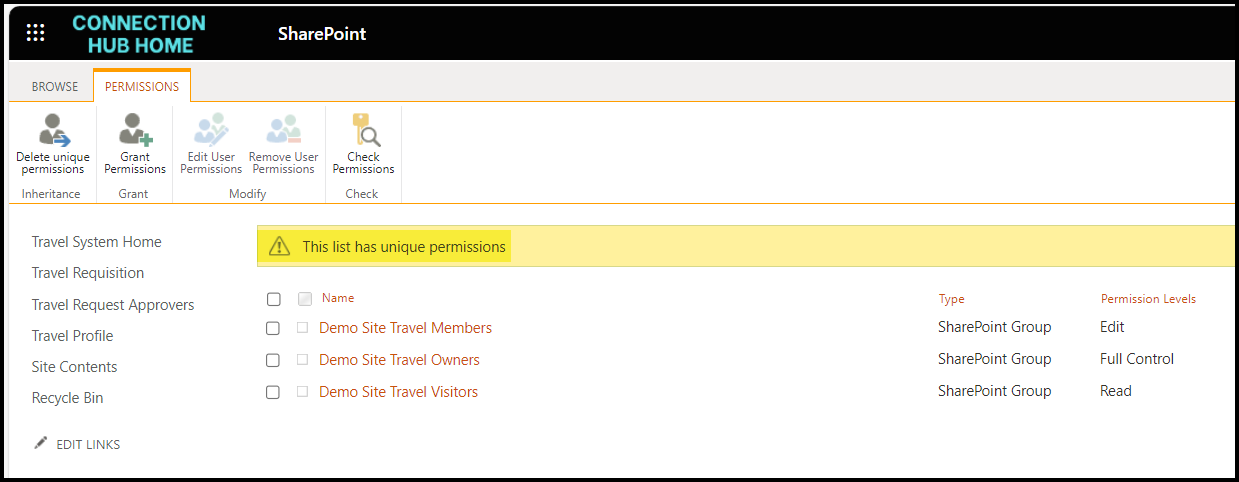Open the app launcher waffle icon
The height and width of the screenshot is (482, 1239).
[36, 33]
